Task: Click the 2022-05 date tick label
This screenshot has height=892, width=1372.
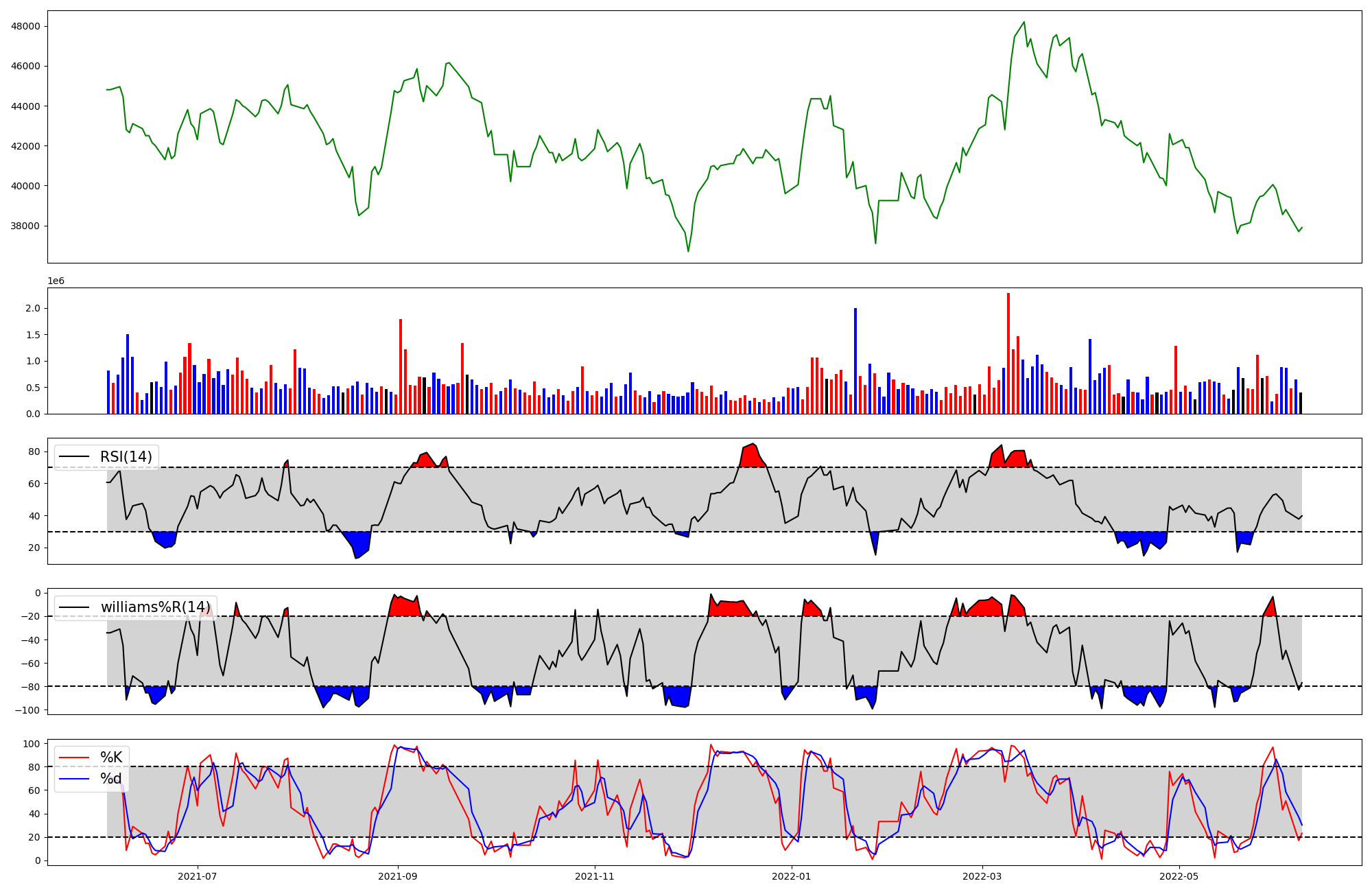Action: pyautogui.click(x=1179, y=876)
